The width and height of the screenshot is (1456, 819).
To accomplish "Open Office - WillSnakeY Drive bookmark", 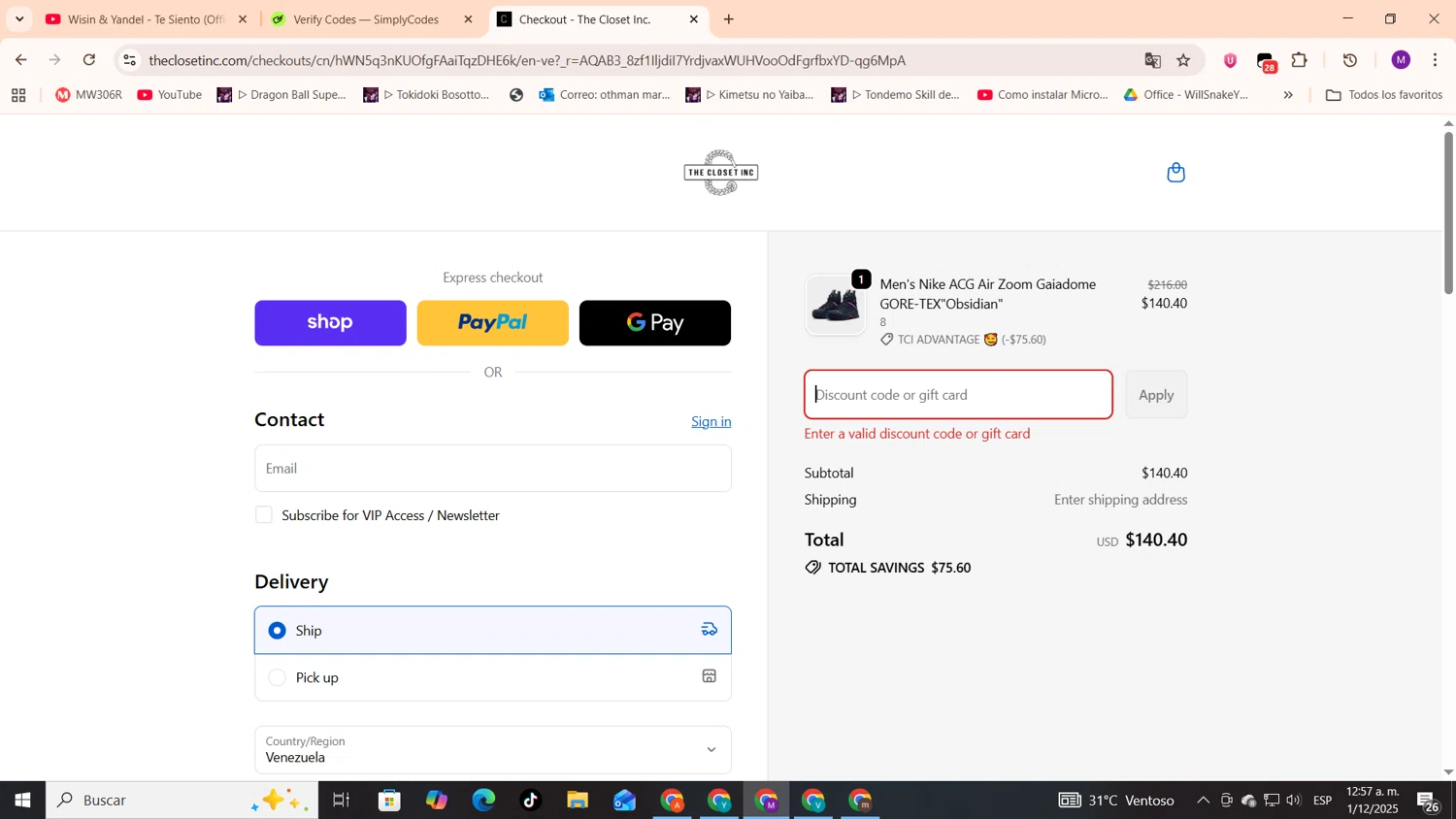I will point(1186,95).
